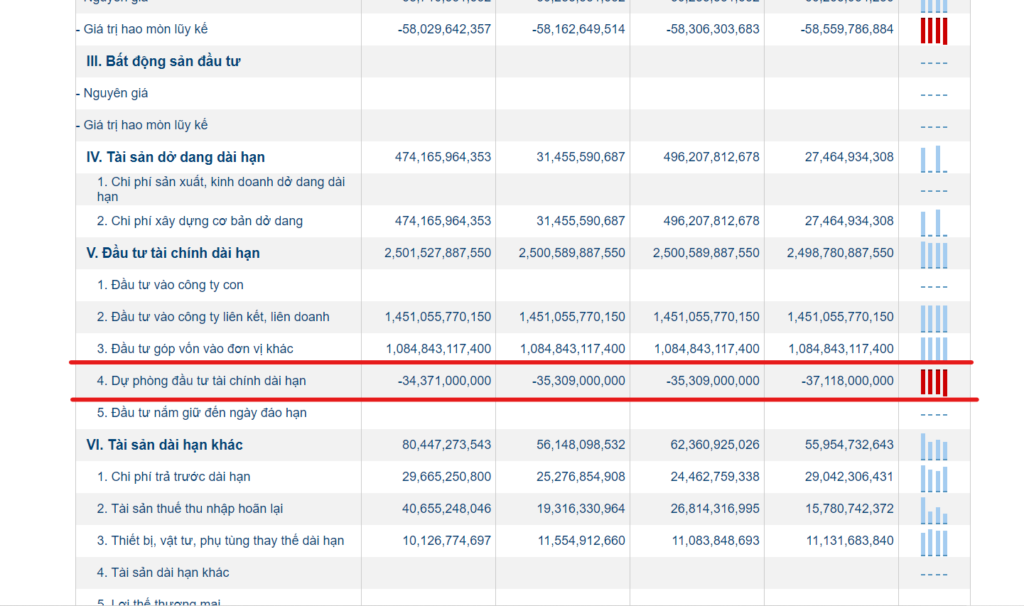The height and width of the screenshot is (606, 1024).
Task: Select heading VI. Tài sản dài hạn khác
Action: 165,445
